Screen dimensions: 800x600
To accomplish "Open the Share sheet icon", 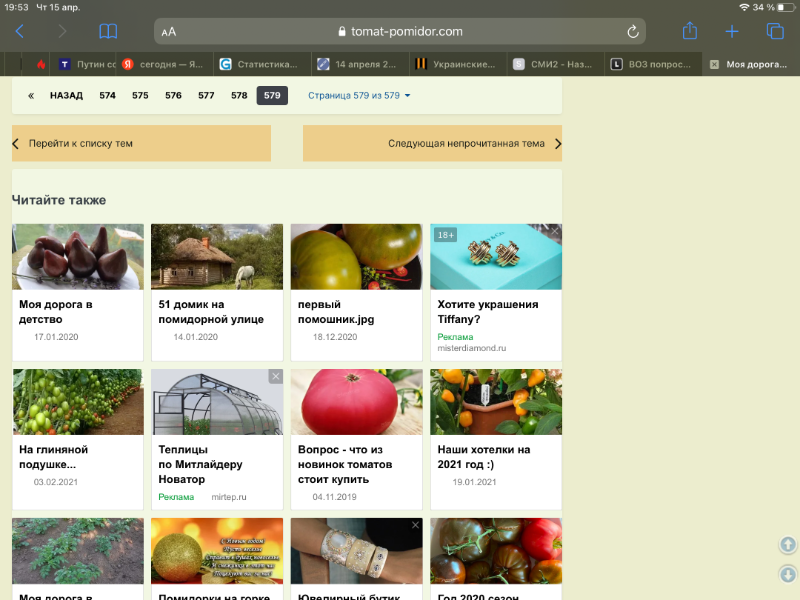I will [689, 31].
